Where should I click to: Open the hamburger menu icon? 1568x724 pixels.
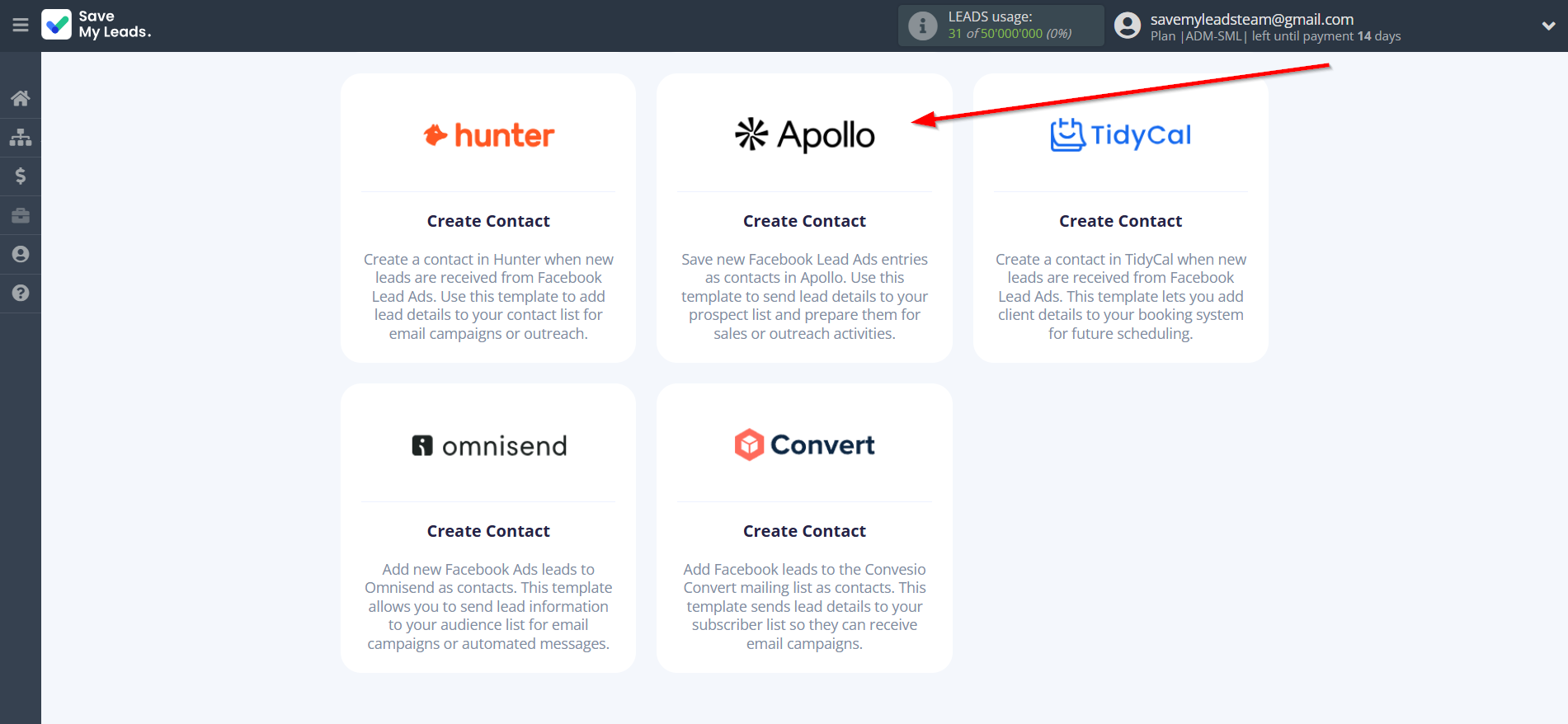click(21, 26)
